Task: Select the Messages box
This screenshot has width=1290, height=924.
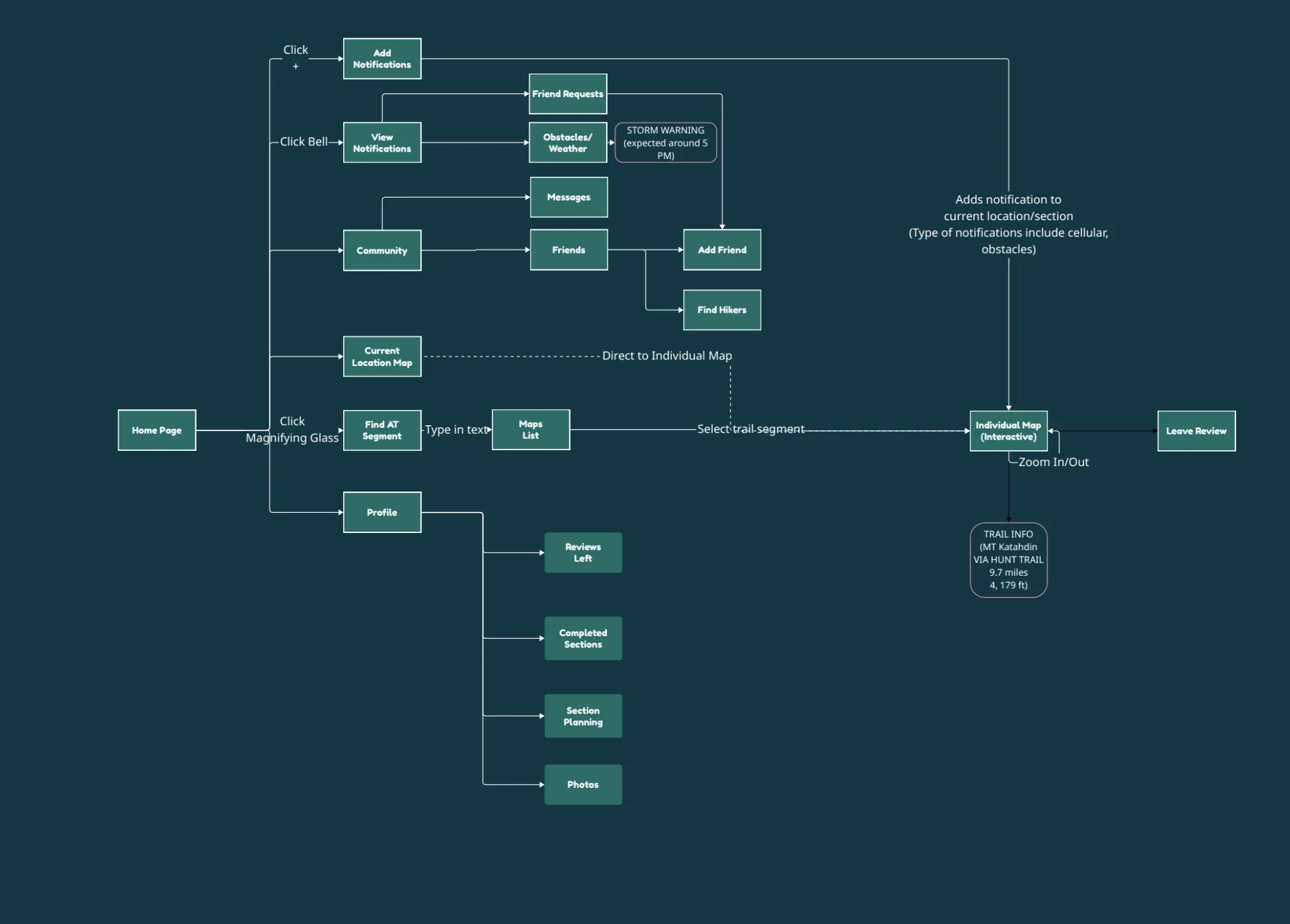Action: (569, 197)
